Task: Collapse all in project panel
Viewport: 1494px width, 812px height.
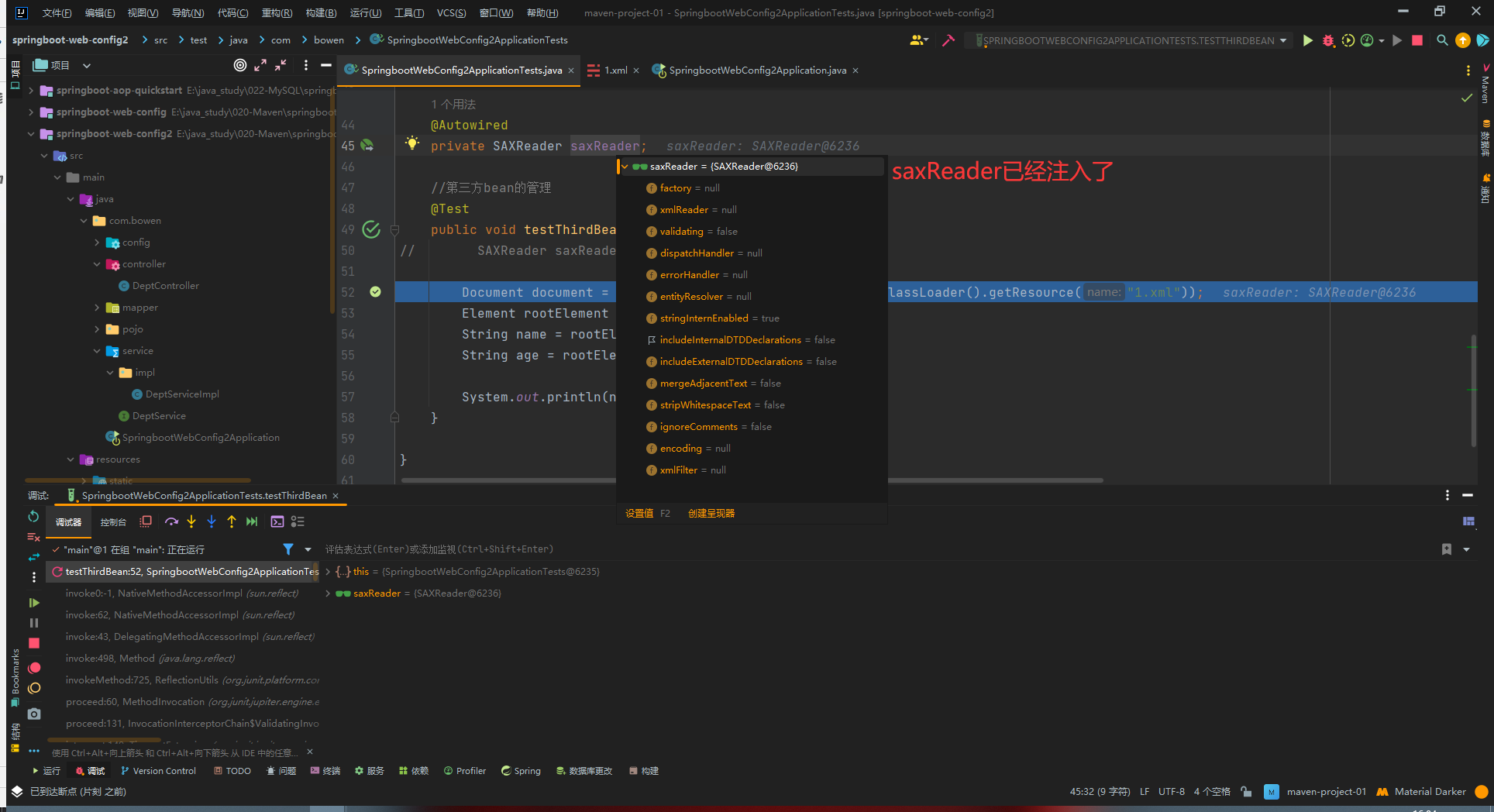Action: tap(281, 65)
